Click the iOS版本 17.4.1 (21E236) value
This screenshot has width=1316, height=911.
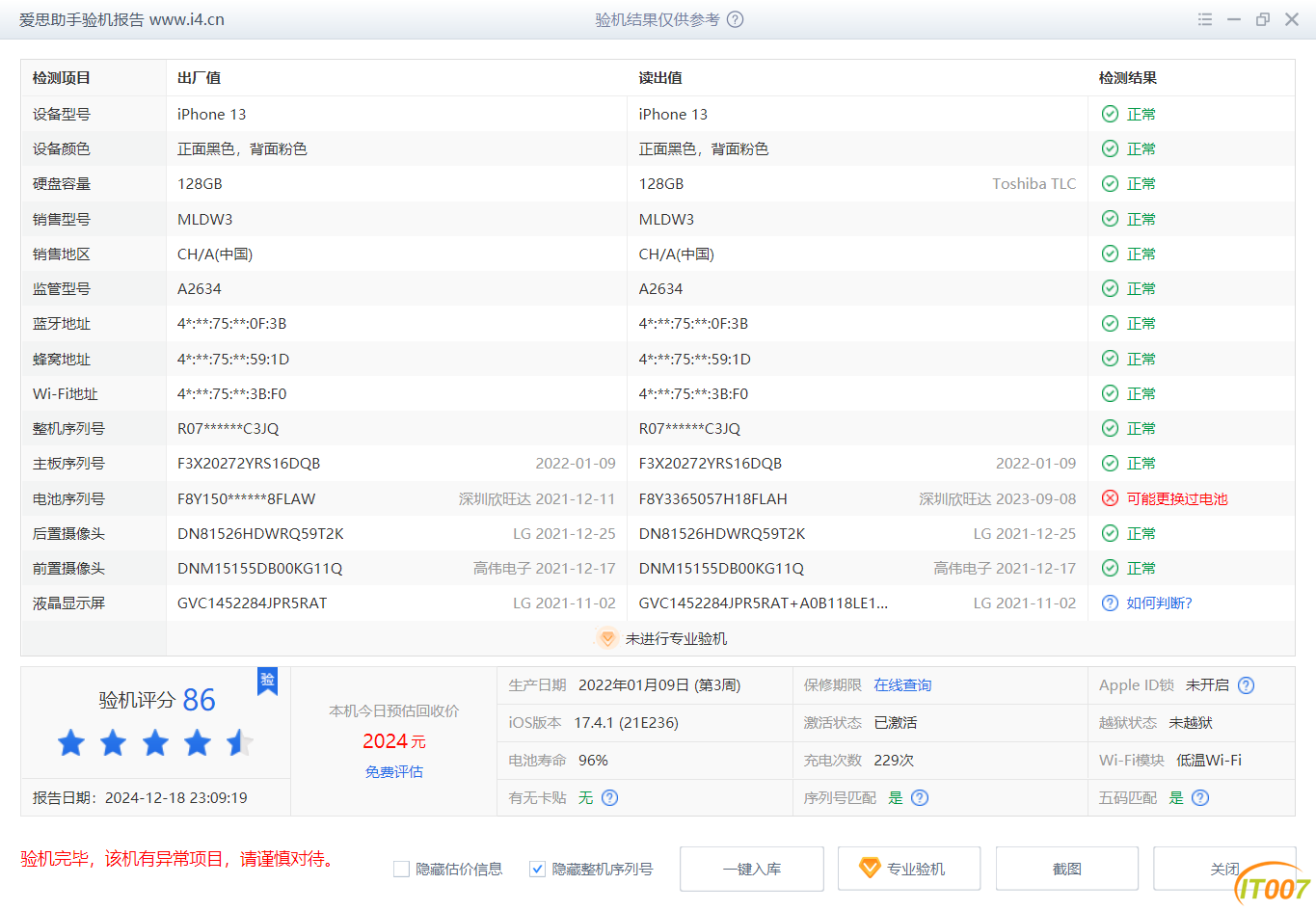pyautogui.click(x=627, y=723)
